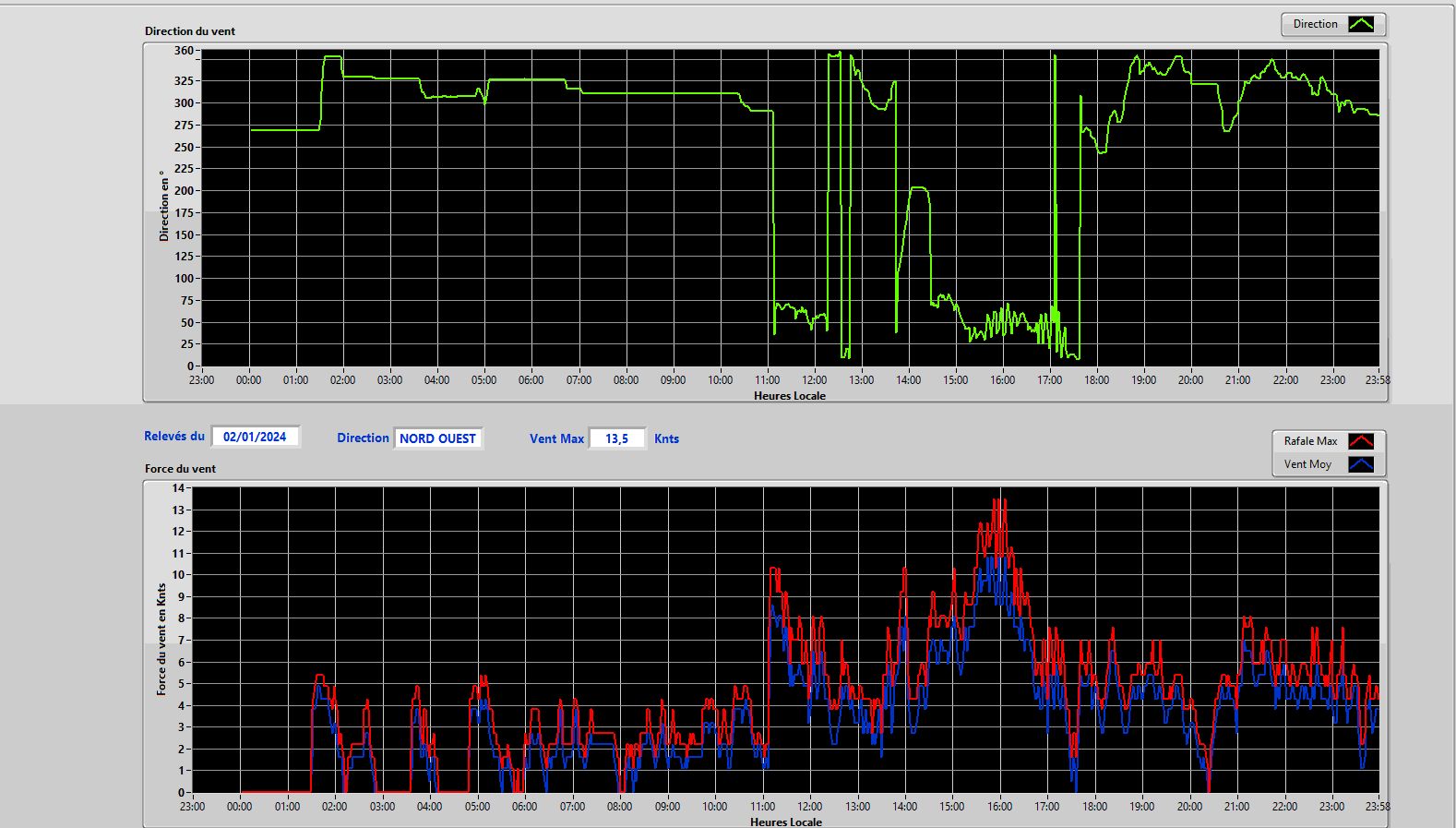The image size is (1456, 828).
Task: Click the 'Force du vent en Knts' axis label
Action: point(161,639)
